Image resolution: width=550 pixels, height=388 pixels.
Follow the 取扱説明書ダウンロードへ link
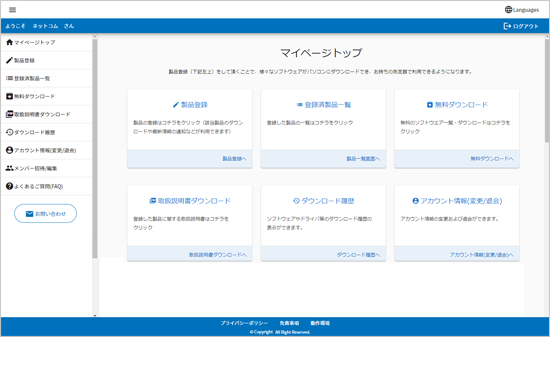tap(217, 255)
